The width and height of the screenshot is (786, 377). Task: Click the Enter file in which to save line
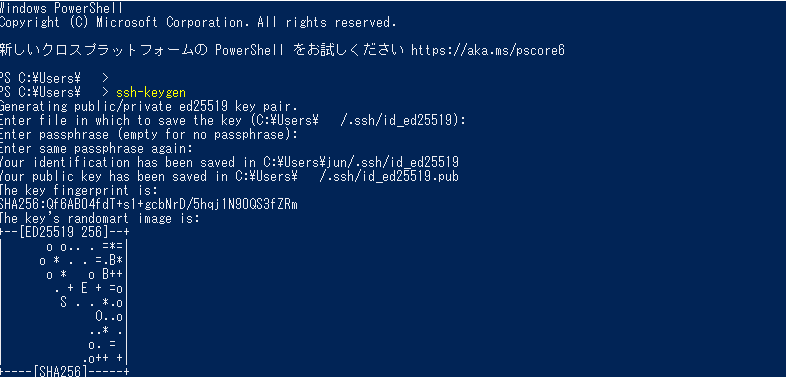click(x=233, y=121)
